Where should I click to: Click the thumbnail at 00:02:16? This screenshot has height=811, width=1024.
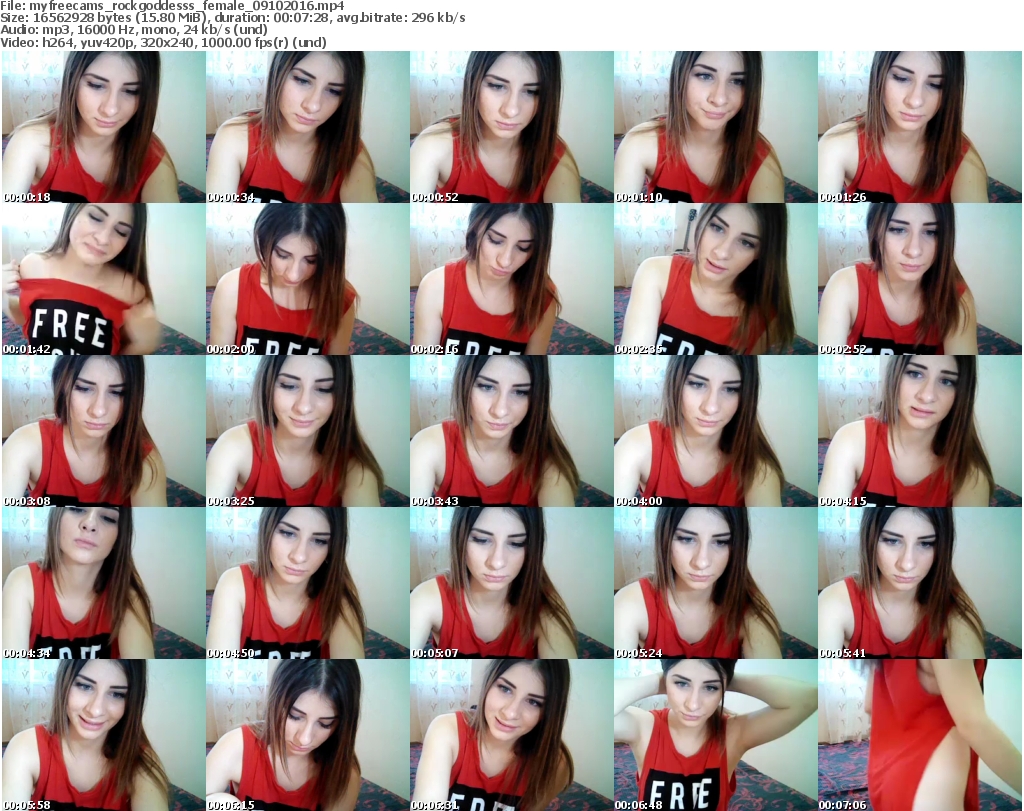(x=511, y=279)
